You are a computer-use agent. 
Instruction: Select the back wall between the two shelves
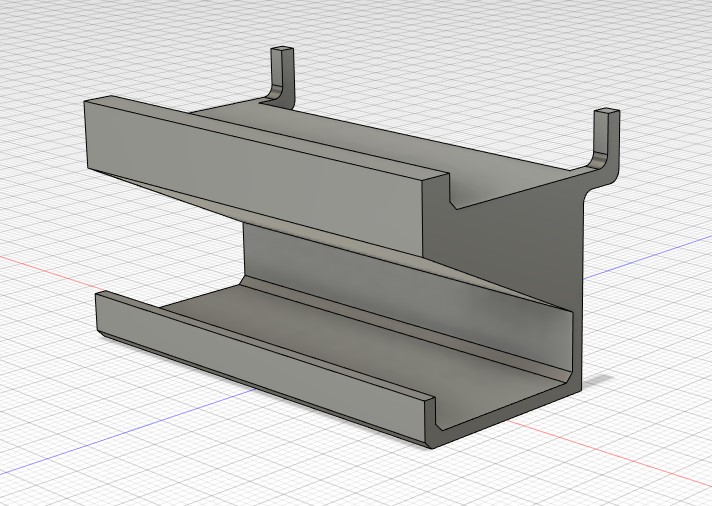click(x=300, y=255)
